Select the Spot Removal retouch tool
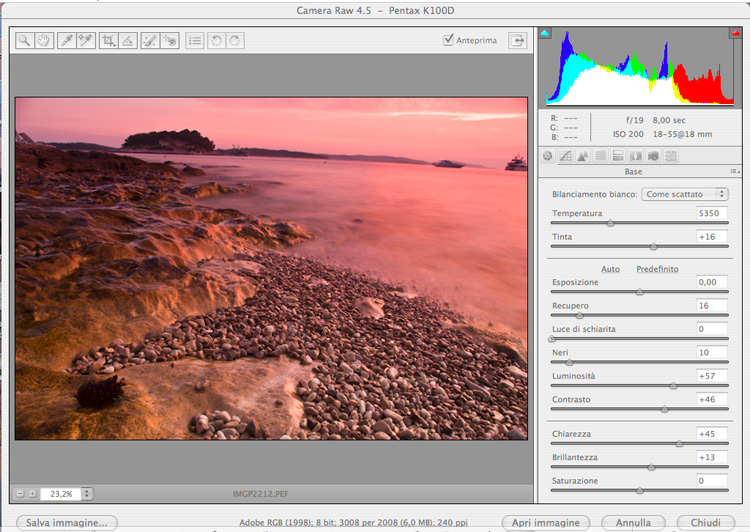750x532 pixels. [150, 41]
